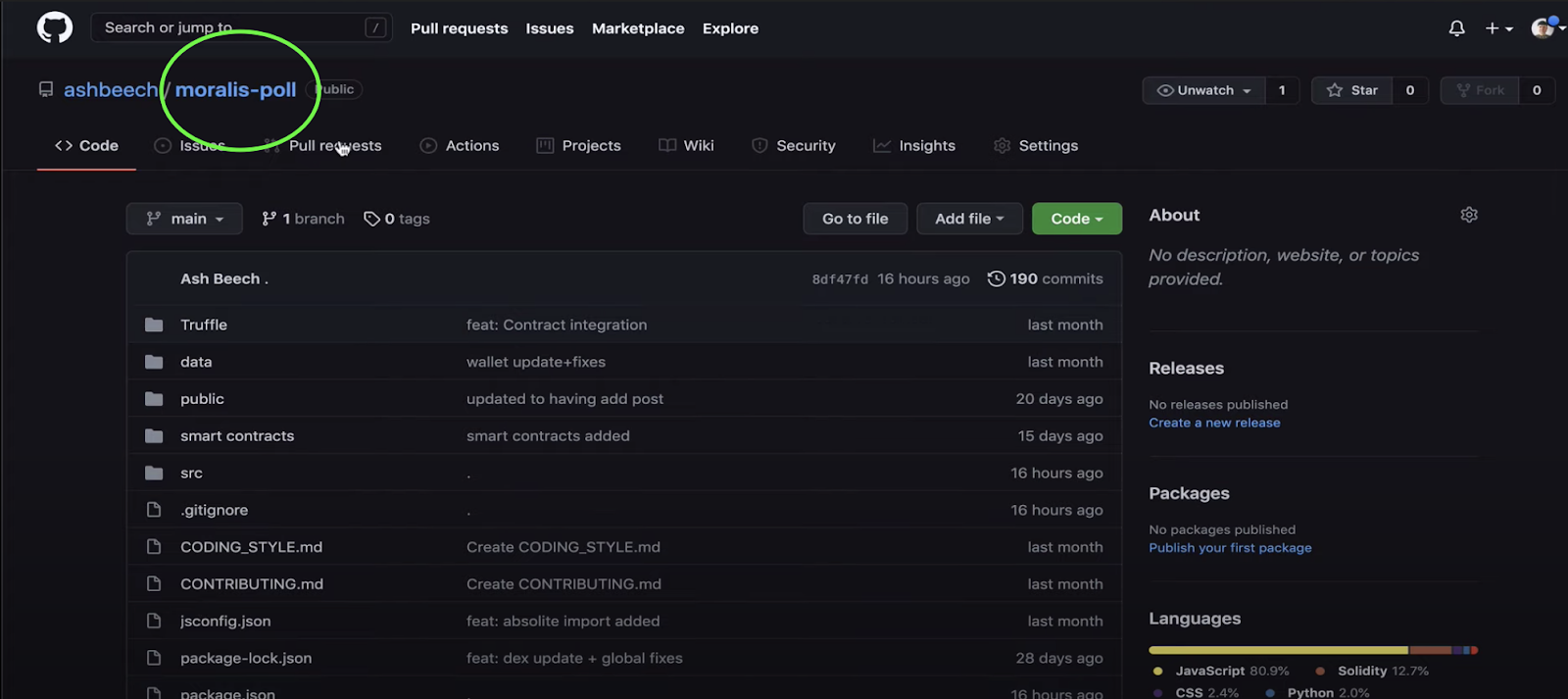The image size is (1568, 699).
Task: Click the Truffle folder icon
Action: click(x=154, y=325)
